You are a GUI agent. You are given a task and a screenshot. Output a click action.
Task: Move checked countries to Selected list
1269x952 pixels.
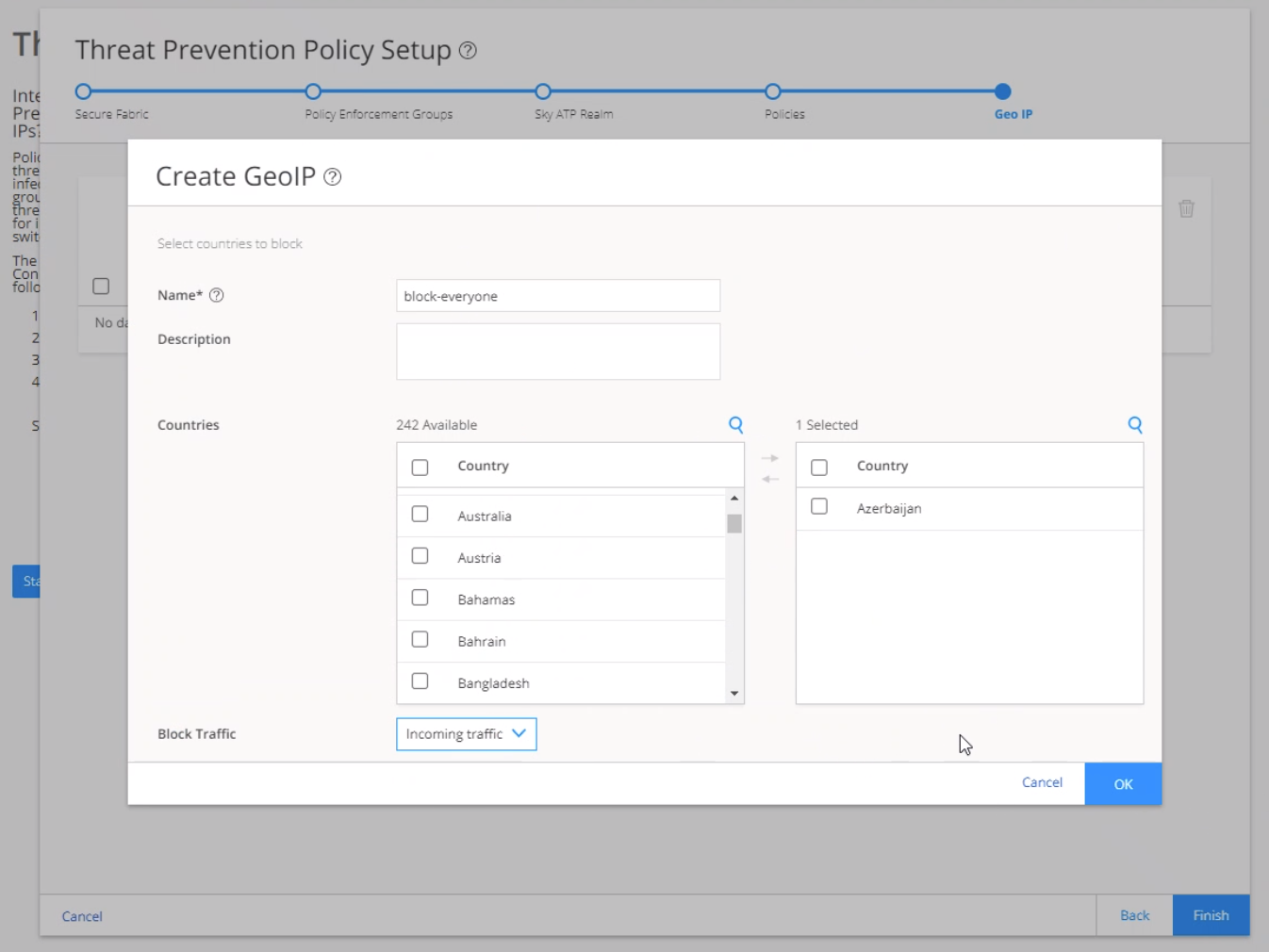[x=770, y=458]
